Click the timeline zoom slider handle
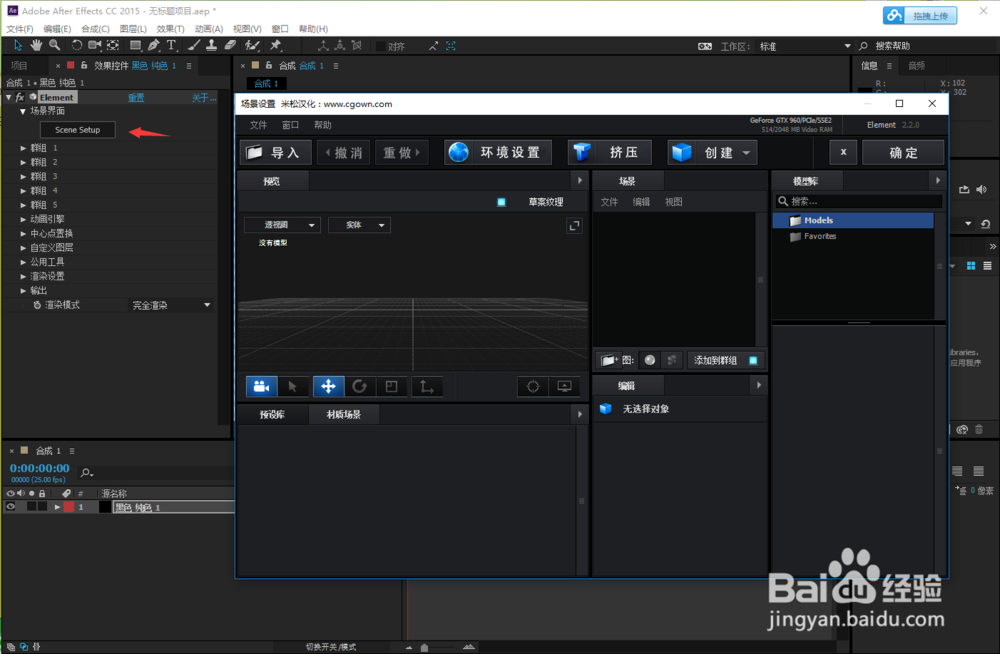This screenshot has height=654, width=1000. (424, 648)
